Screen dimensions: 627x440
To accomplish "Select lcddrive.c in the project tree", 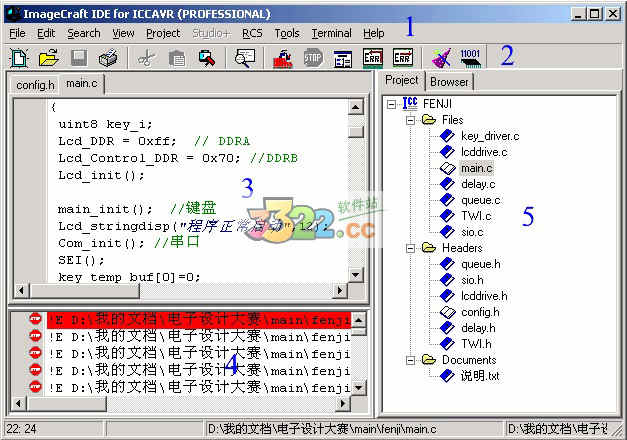I will (484, 152).
